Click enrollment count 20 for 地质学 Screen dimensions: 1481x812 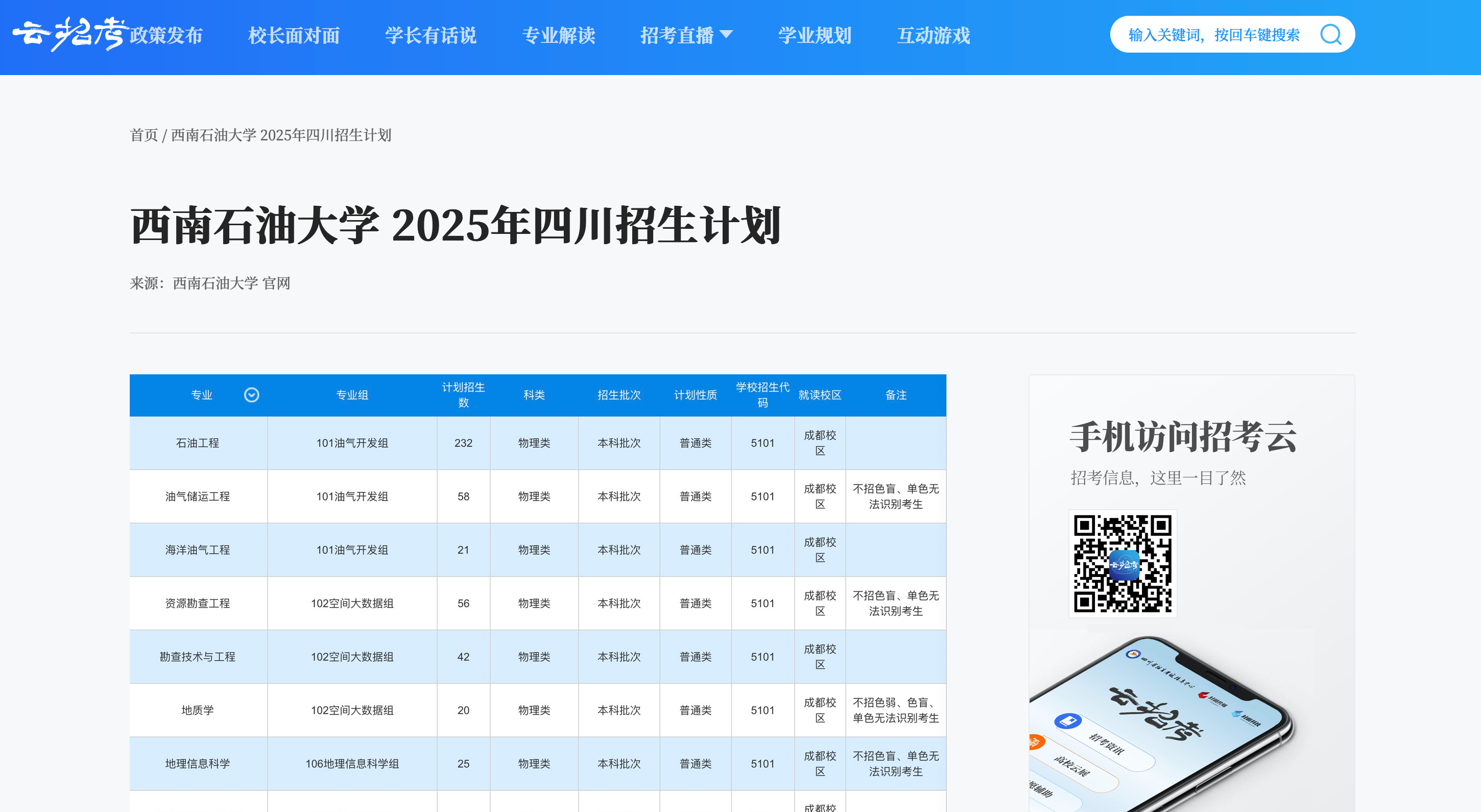pyautogui.click(x=463, y=710)
